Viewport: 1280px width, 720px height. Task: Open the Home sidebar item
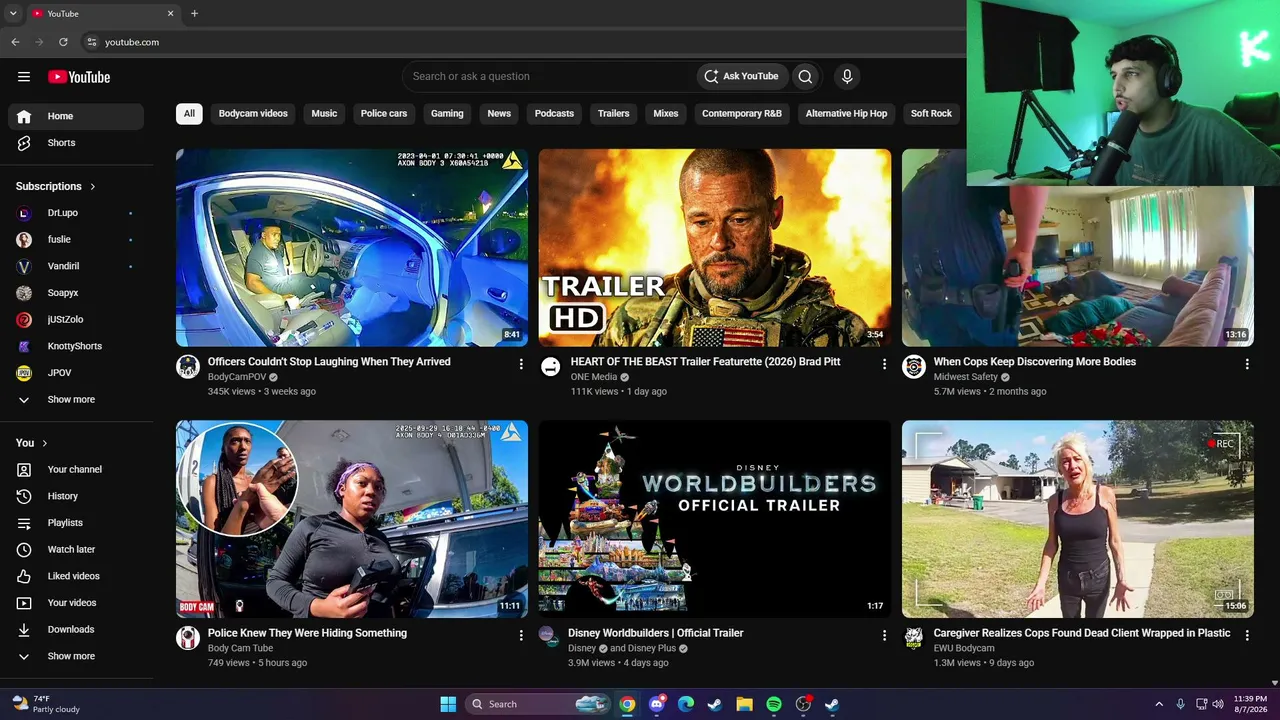pyautogui.click(x=76, y=116)
